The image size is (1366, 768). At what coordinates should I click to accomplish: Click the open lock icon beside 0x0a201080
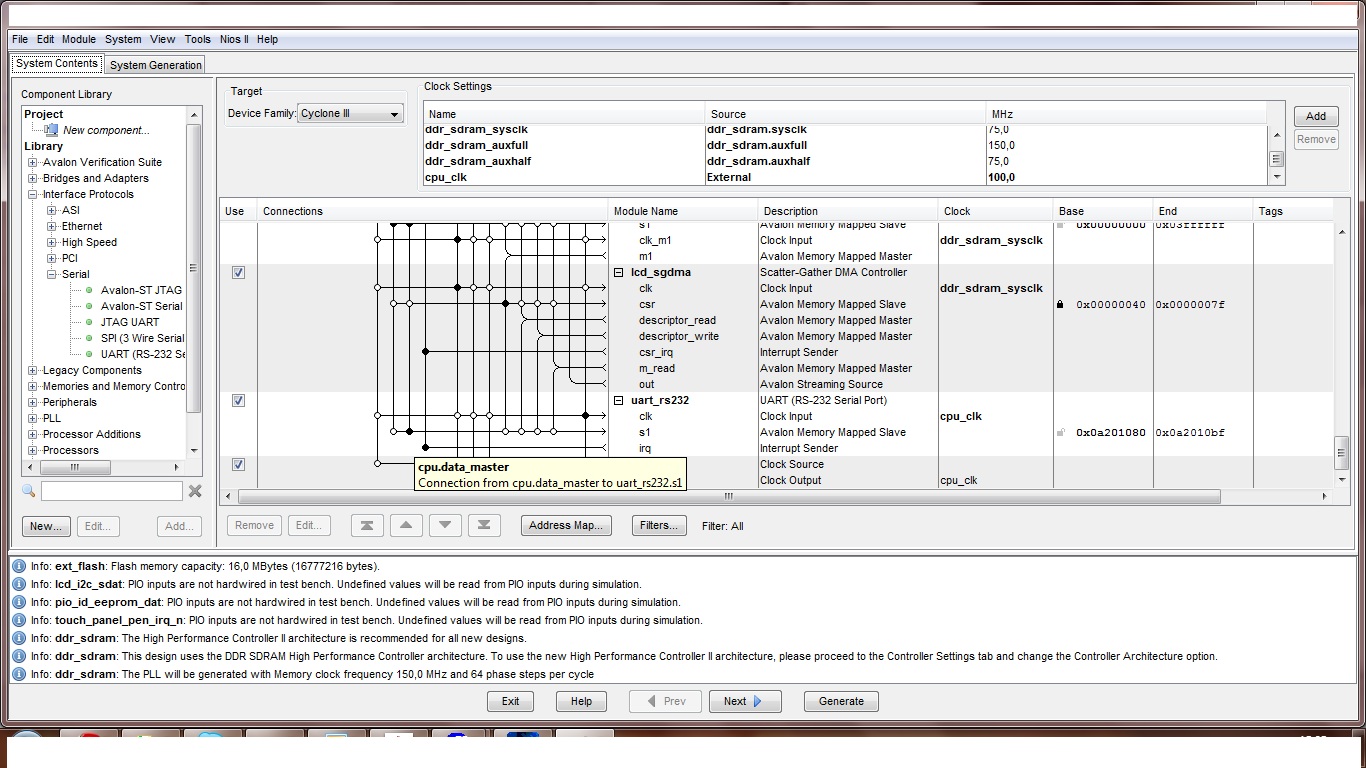click(x=1060, y=432)
